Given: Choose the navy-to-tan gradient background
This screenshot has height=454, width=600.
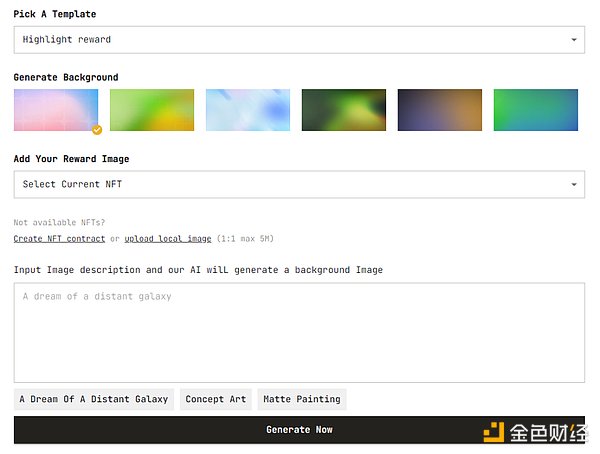Looking at the screenshot, I should click(440, 110).
